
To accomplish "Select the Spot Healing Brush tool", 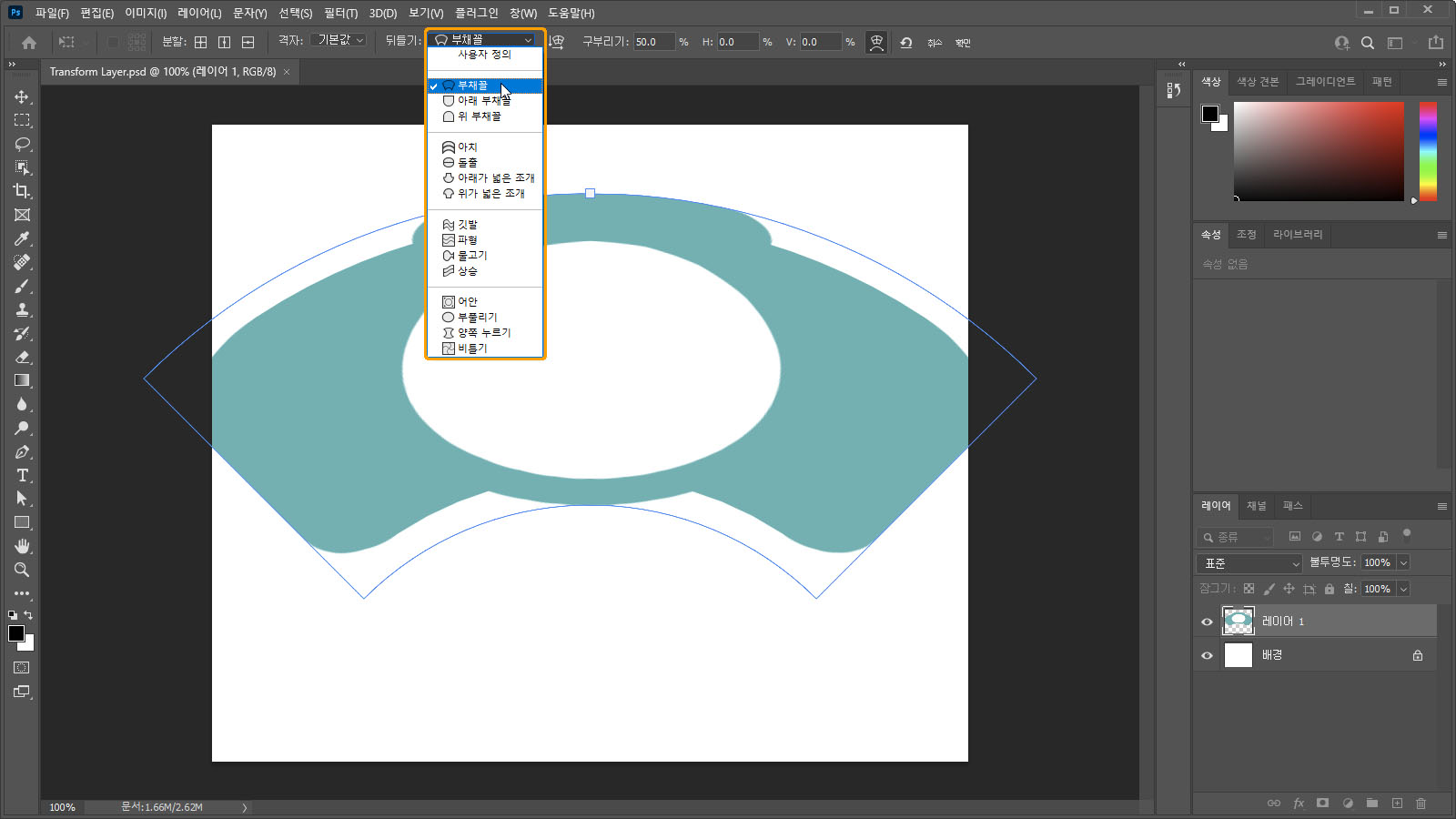I will [x=22, y=262].
